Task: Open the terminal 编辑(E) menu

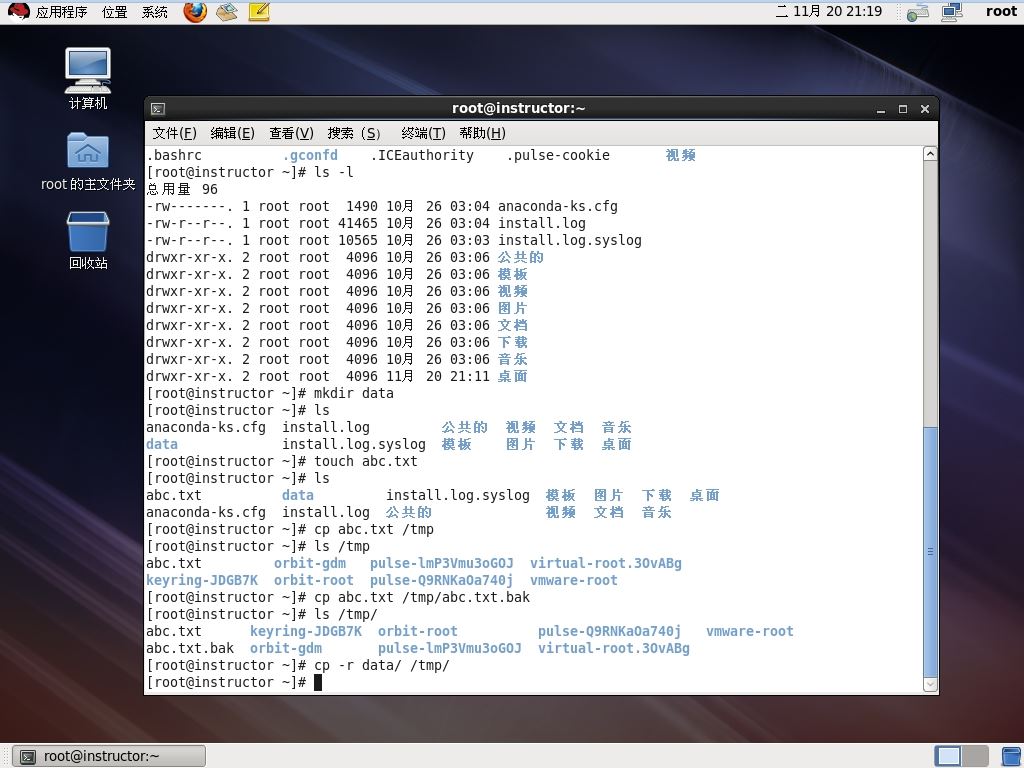Action: (x=232, y=133)
